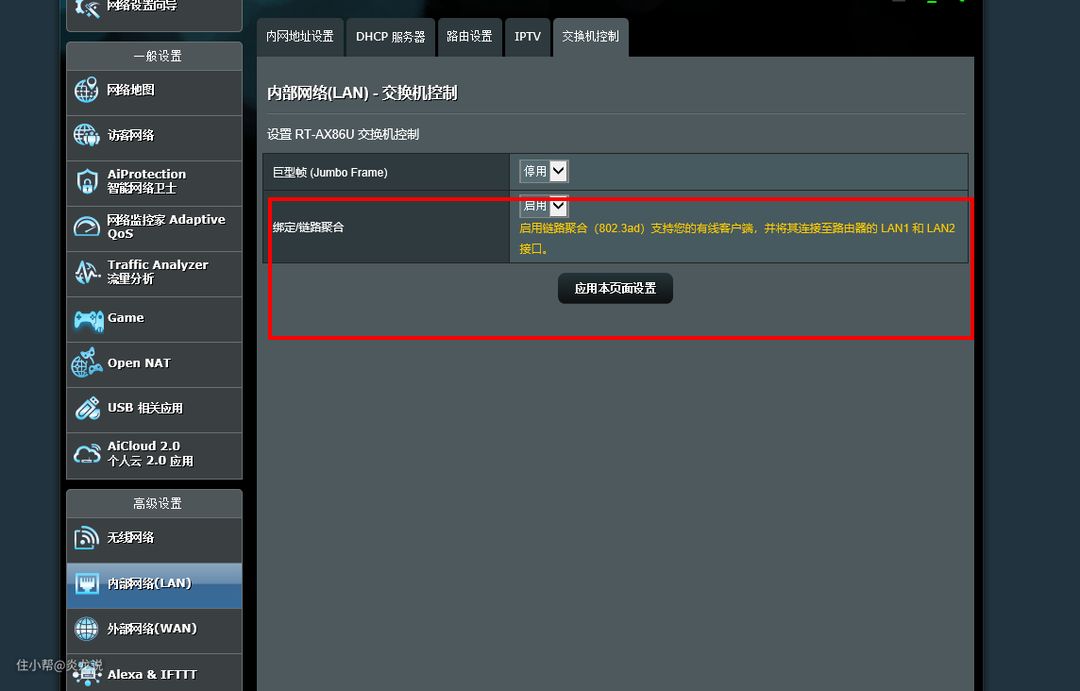
Task: Click the 巨型帧 (Jumbo Frame) label
Action: 330,172
